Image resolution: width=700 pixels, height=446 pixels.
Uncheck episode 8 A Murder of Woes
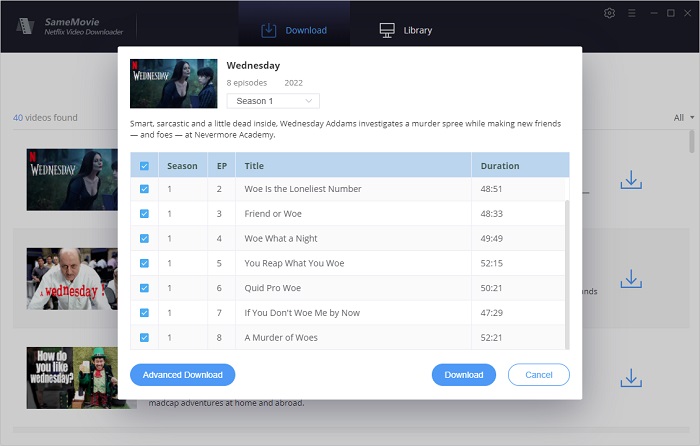[145, 338]
